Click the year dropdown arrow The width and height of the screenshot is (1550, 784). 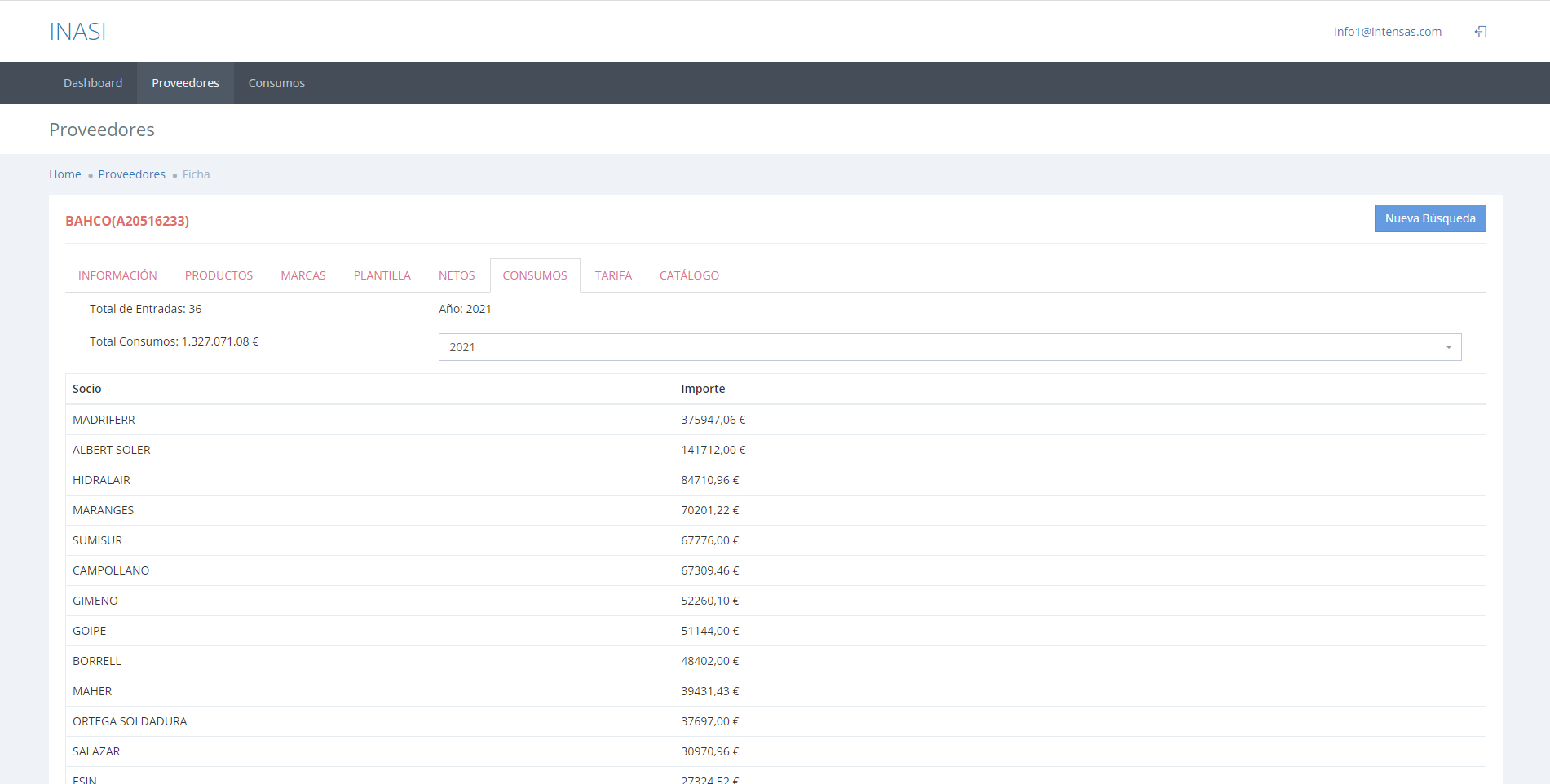click(x=1448, y=347)
